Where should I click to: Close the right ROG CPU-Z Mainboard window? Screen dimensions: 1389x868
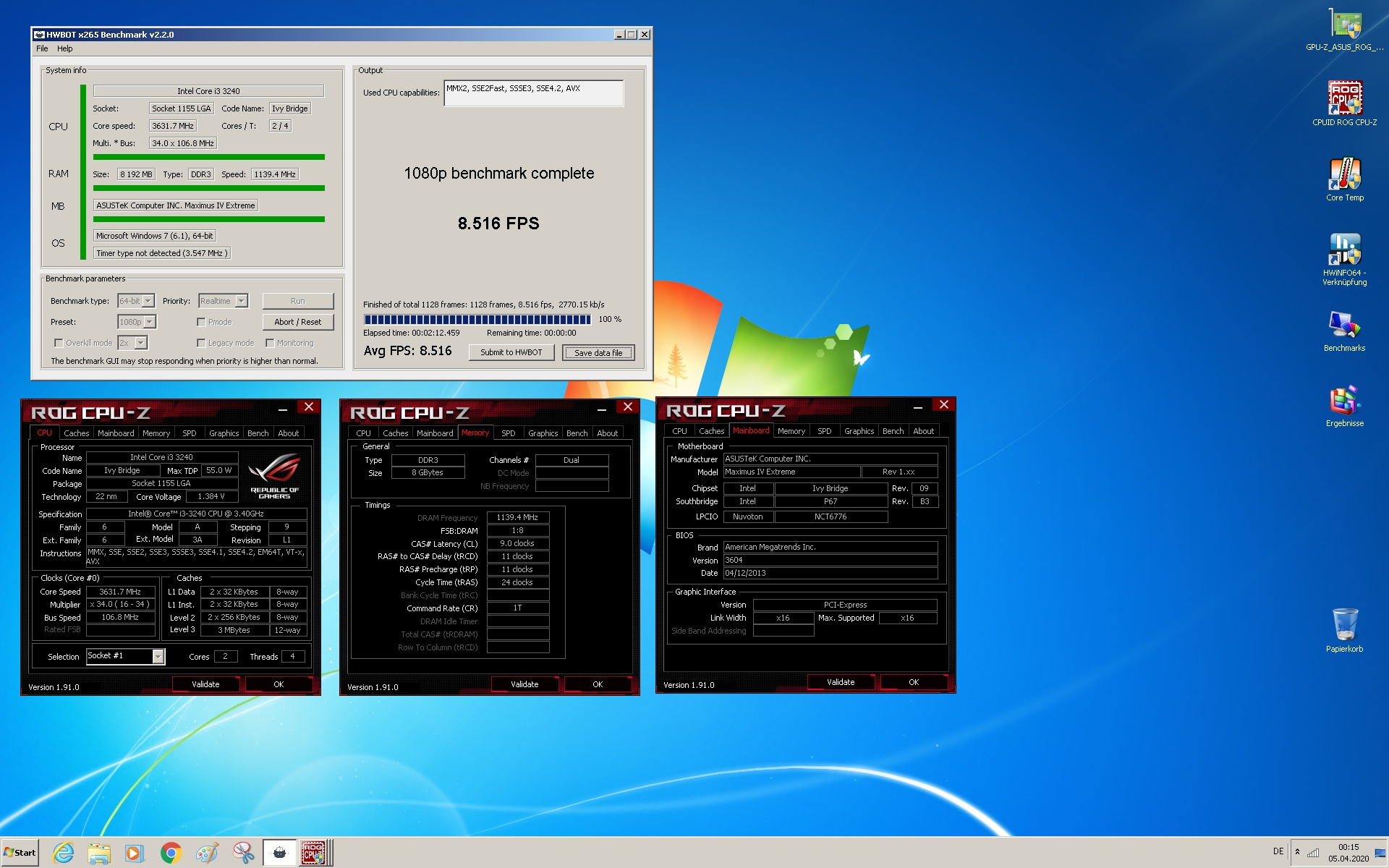[944, 405]
